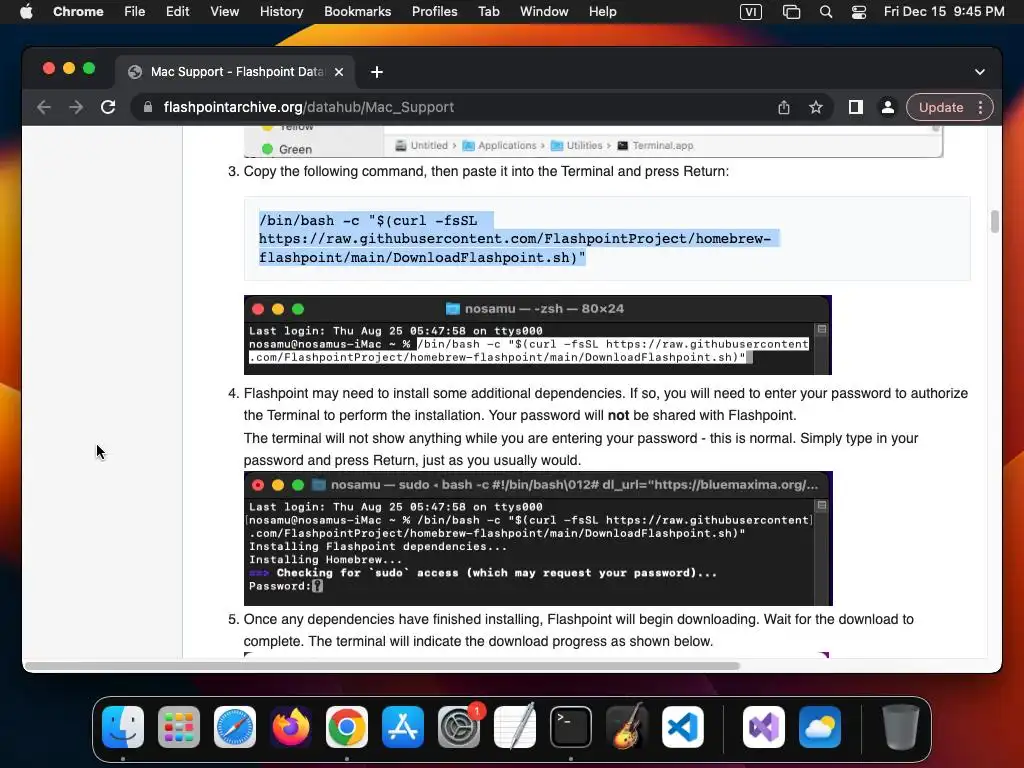Viewport: 1024px width, 768px height.
Task: Open the Help menu
Action: [x=602, y=12]
